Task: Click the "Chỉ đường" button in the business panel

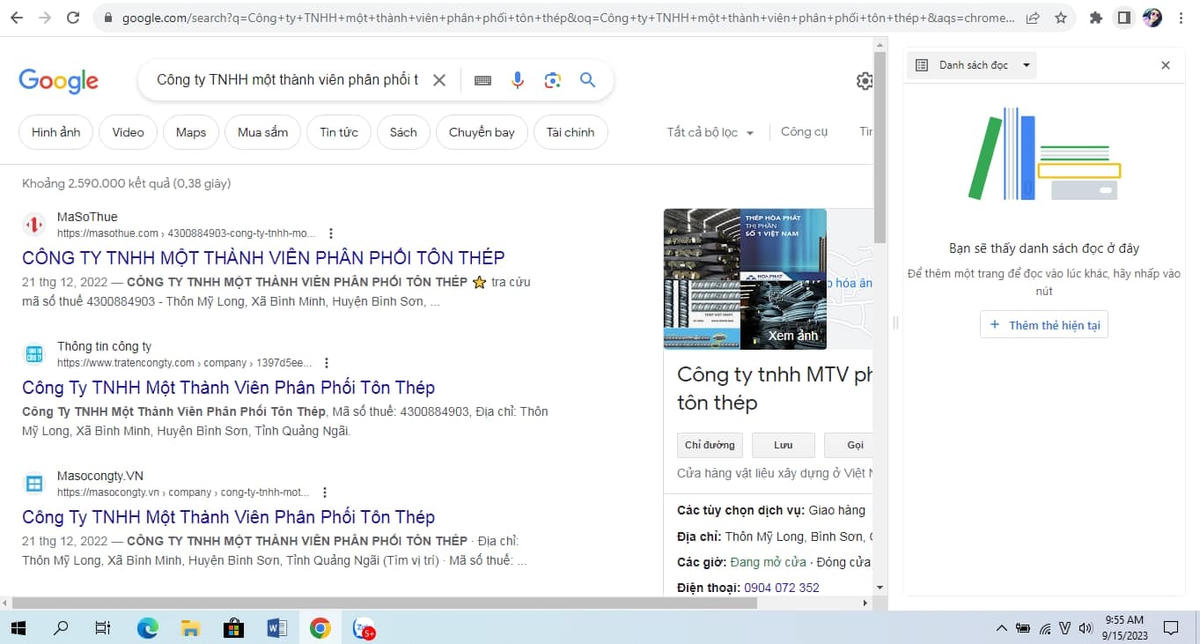Action: 709,444
